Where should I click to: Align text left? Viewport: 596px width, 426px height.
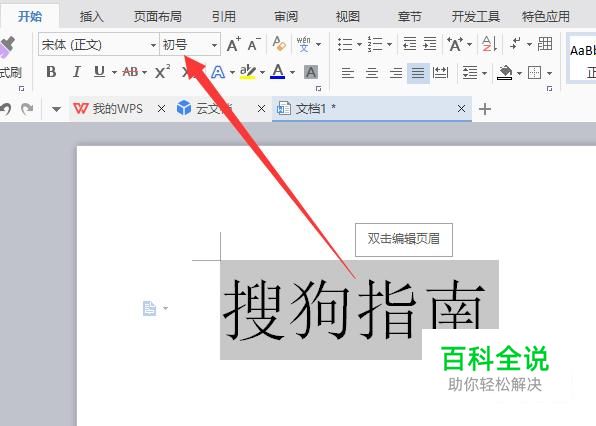click(347, 73)
